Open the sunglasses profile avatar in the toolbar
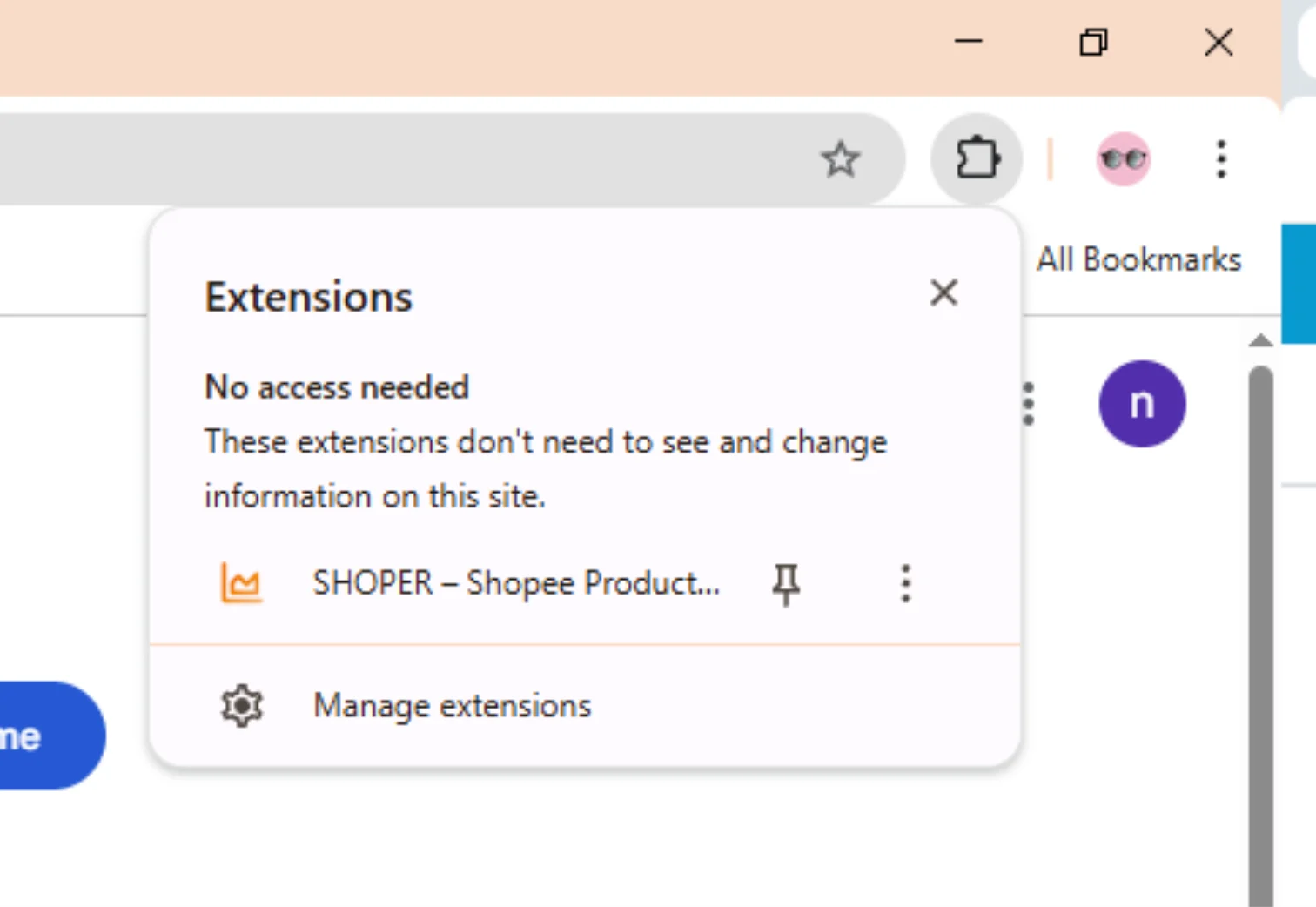The width and height of the screenshot is (1316, 907). coord(1123,159)
